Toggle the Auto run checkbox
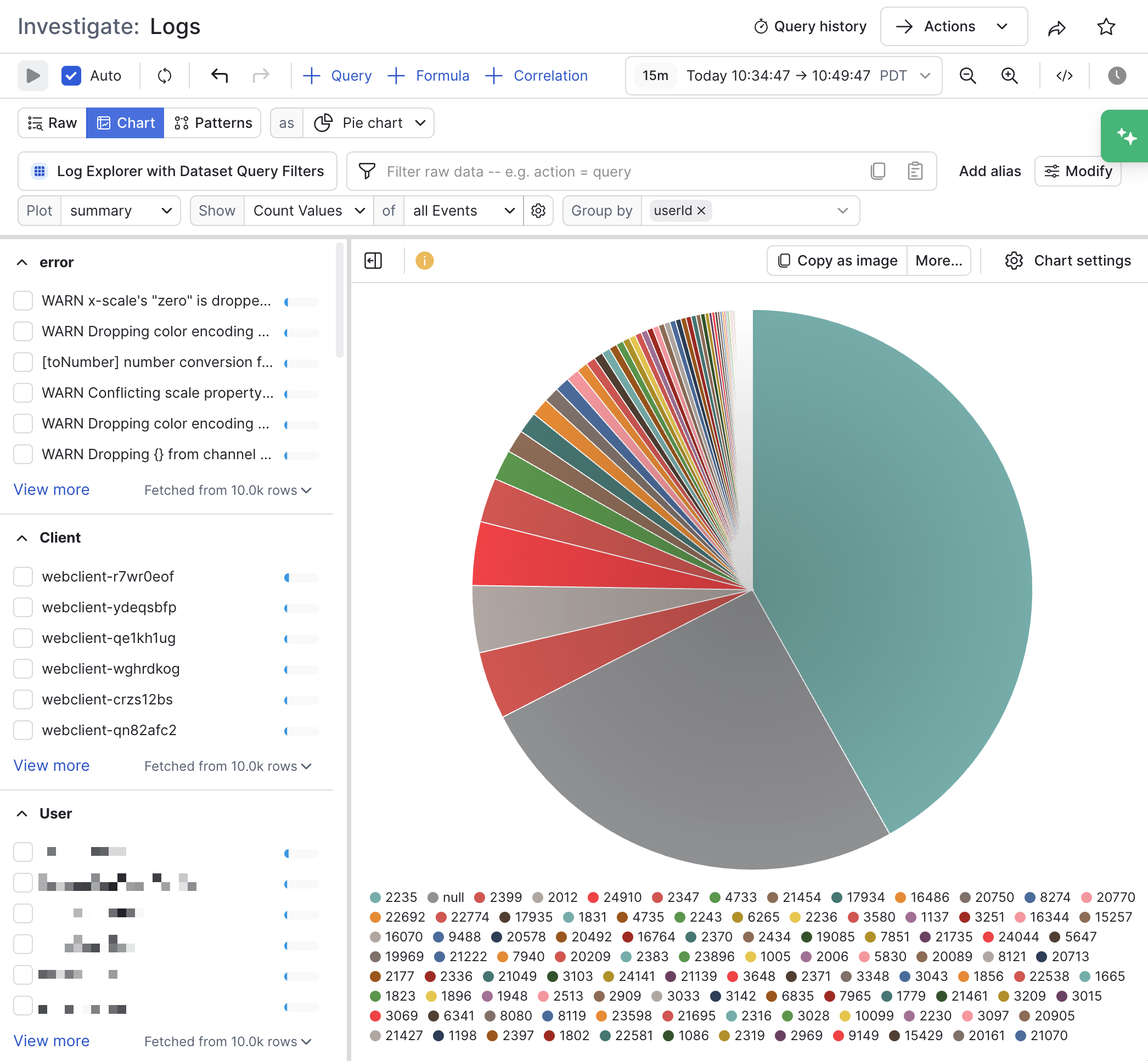The image size is (1148, 1061). coord(71,76)
